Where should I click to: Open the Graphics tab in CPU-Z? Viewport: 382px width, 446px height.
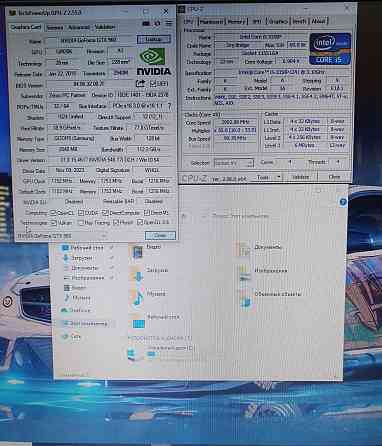pos(278,22)
